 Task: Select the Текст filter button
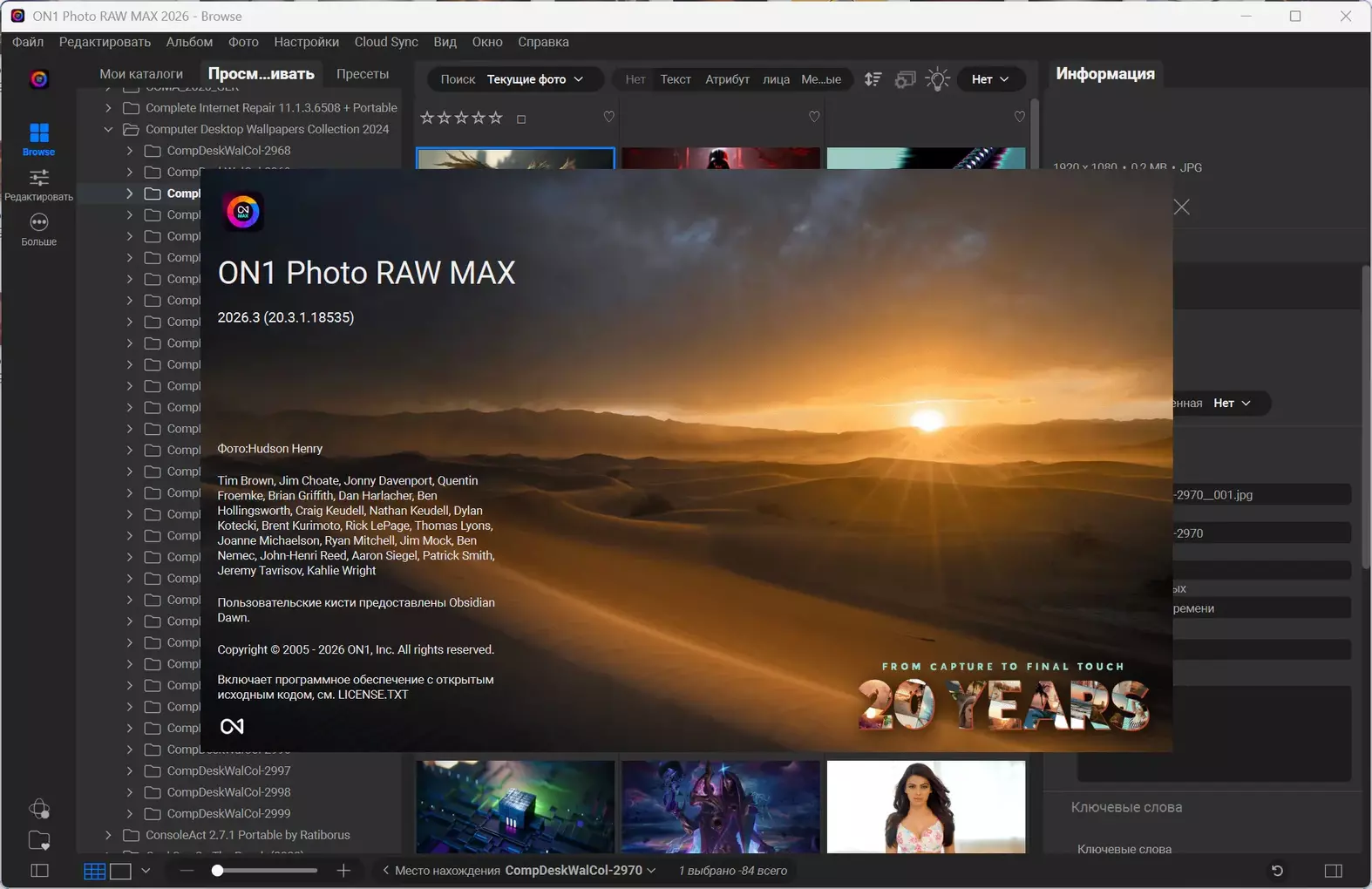tap(675, 79)
